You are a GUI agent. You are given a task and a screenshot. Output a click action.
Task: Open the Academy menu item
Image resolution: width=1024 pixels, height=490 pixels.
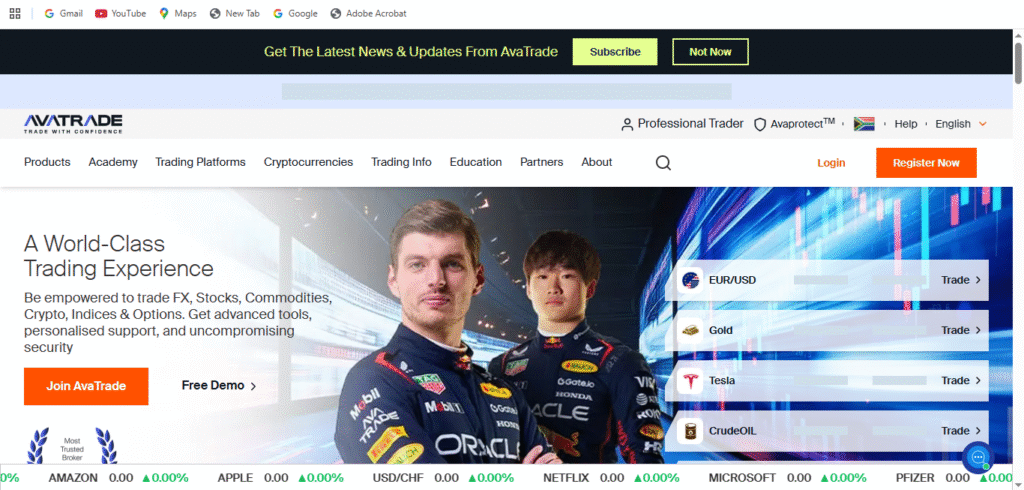[x=113, y=162]
